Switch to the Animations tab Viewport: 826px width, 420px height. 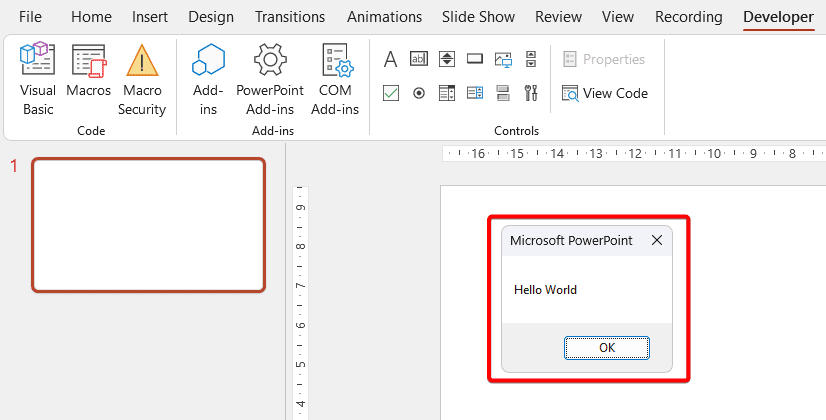[x=384, y=17]
